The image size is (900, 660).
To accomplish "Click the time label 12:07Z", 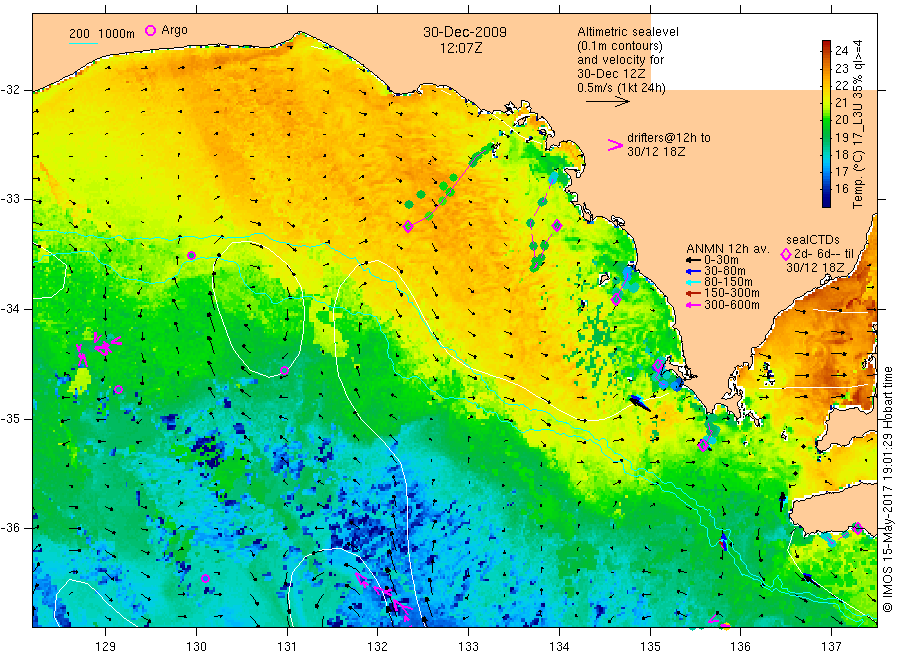I will pyautogui.click(x=461, y=48).
